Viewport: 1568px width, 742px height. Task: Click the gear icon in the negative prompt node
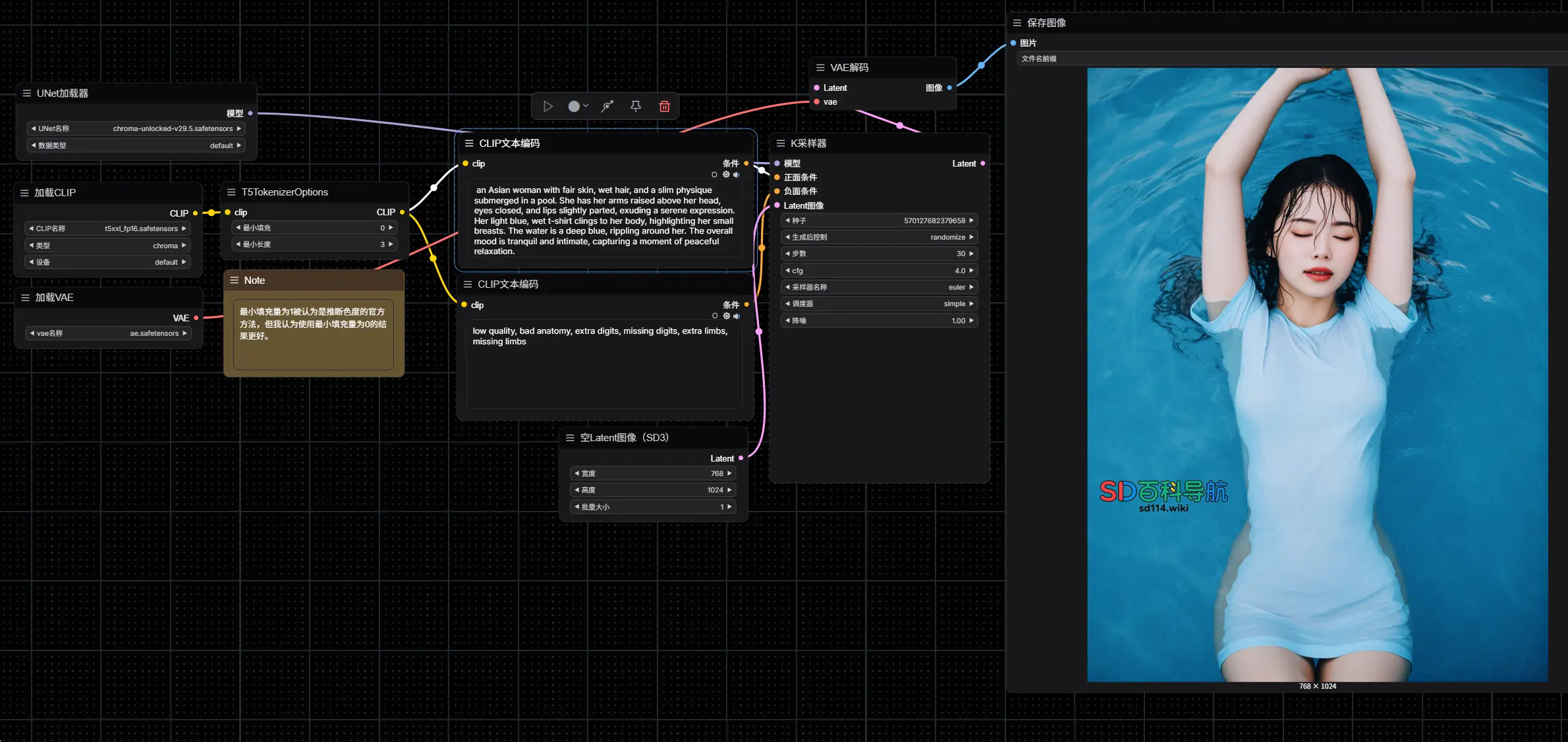coord(727,316)
